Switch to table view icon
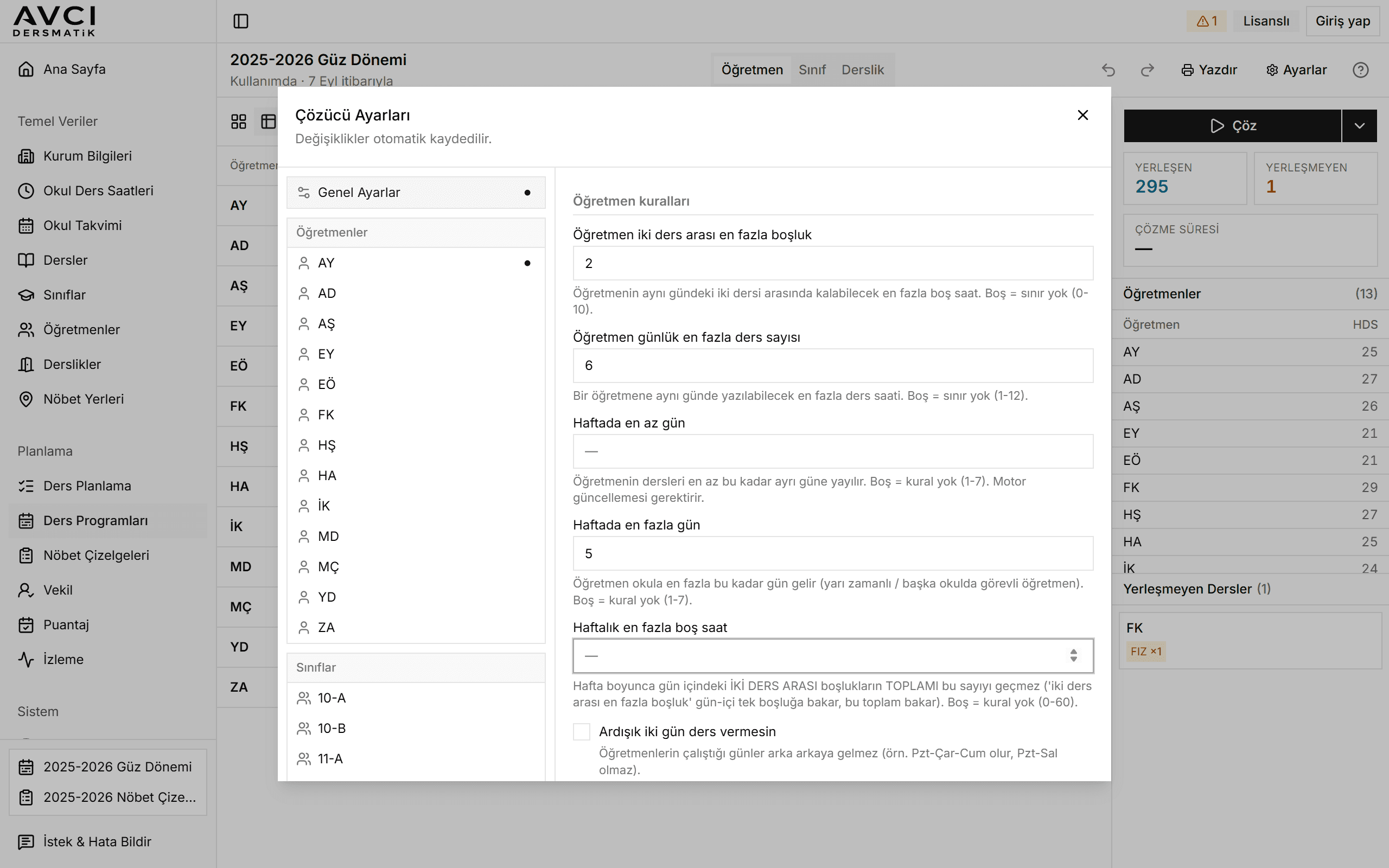 [x=268, y=121]
